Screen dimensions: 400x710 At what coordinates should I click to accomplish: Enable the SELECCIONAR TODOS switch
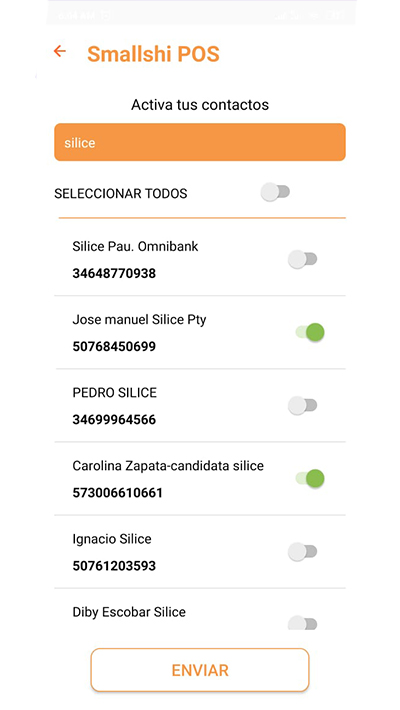[x=275, y=192]
